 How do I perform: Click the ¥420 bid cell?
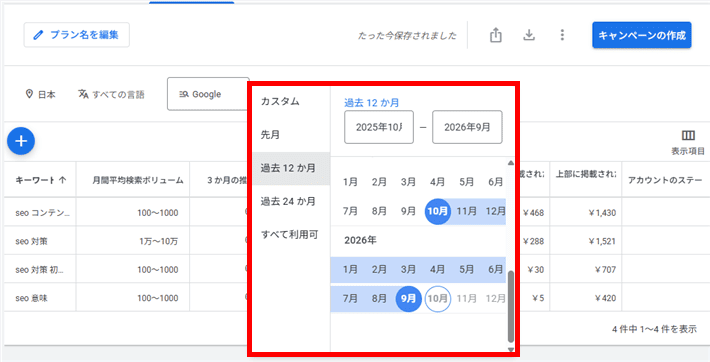[x=604, y=298]
